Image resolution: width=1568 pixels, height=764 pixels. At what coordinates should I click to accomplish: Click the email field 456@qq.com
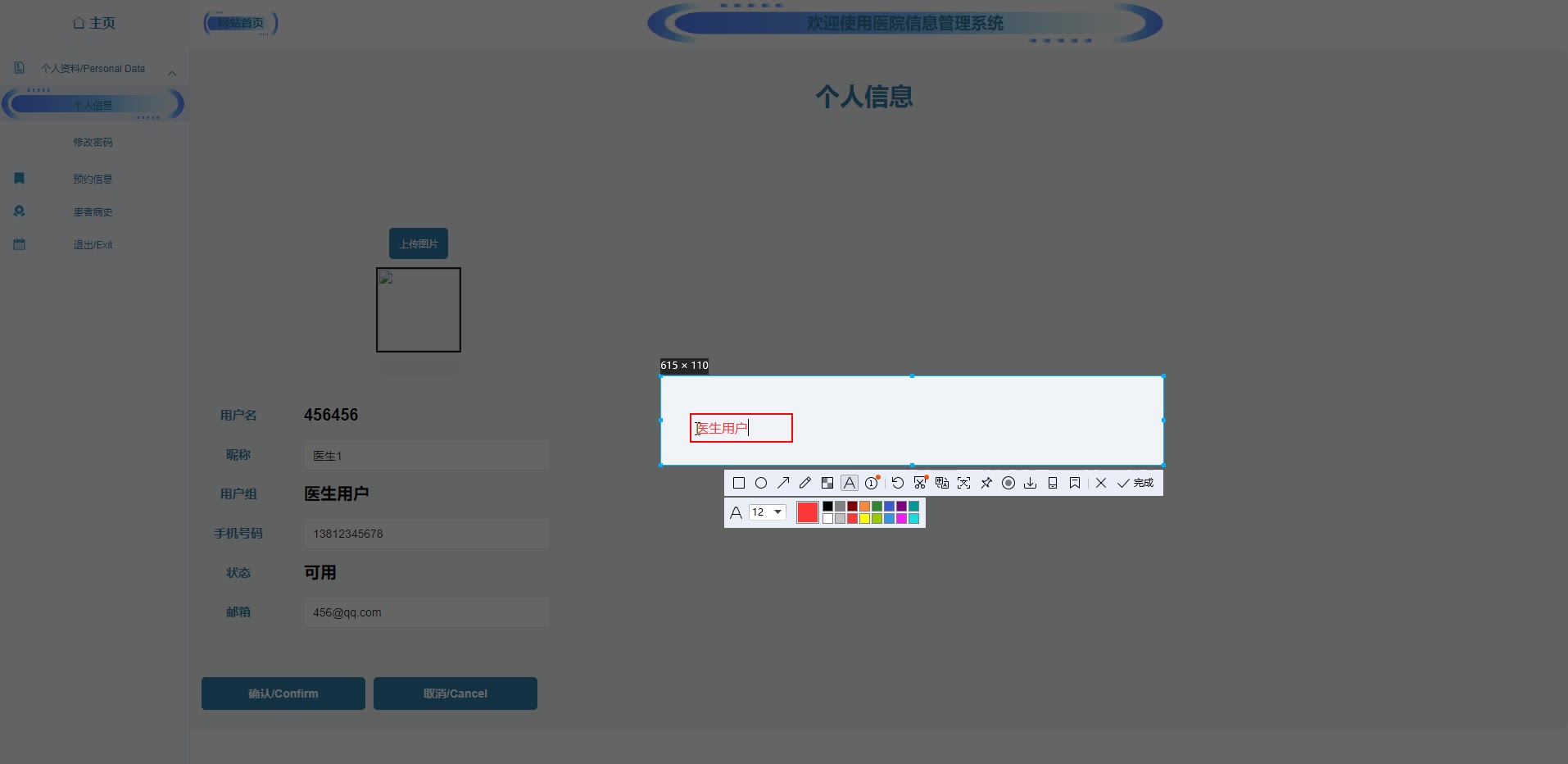426,612
